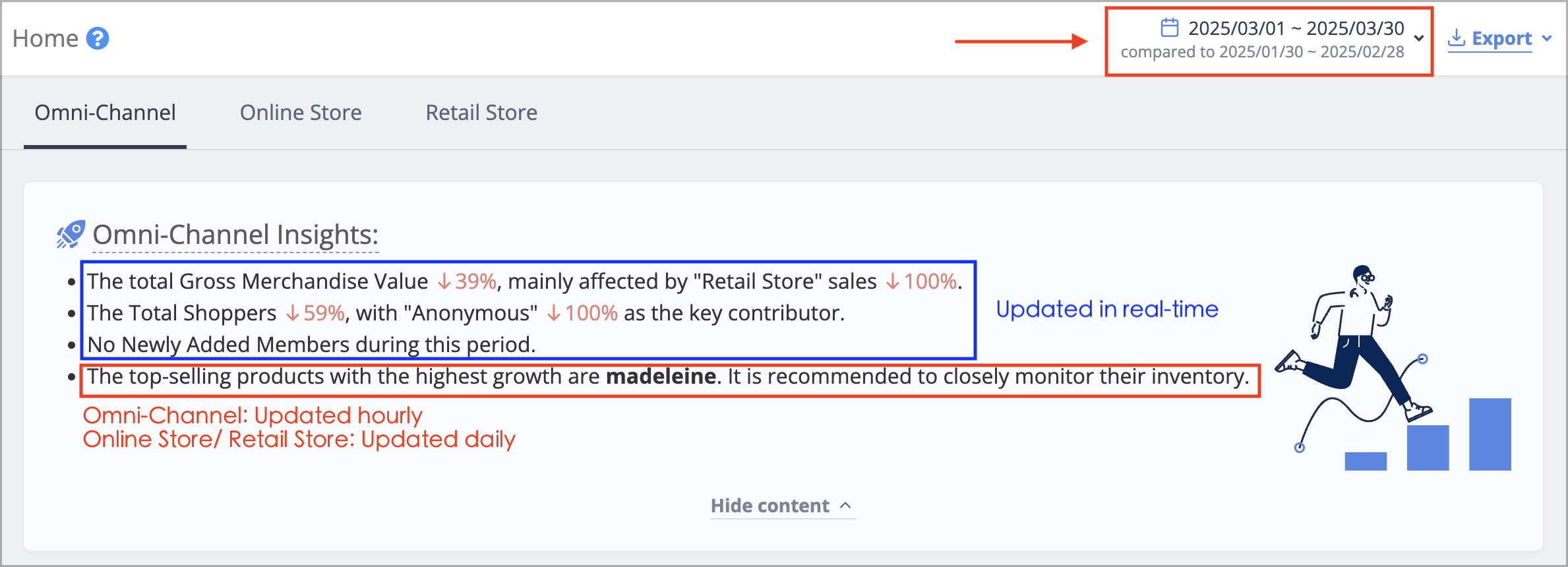Click the Export link
Screen dimensions: 1568x567
click(1501, 38)
